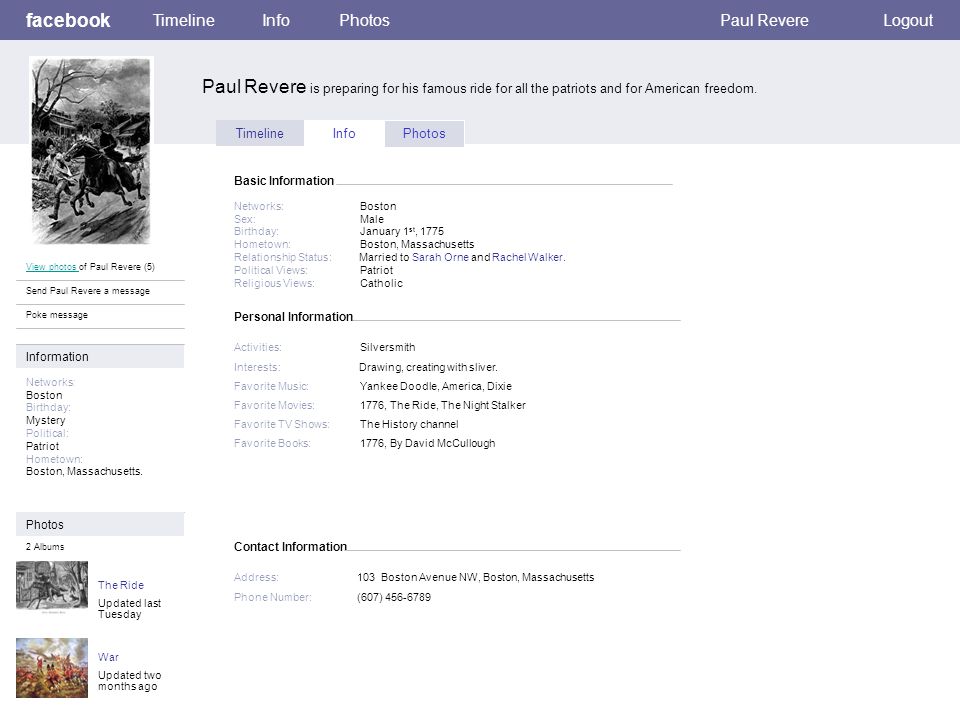Open Paul Revere's profile picture
Viewport: 960px width, 720px height.
click(x=91, y=151)
